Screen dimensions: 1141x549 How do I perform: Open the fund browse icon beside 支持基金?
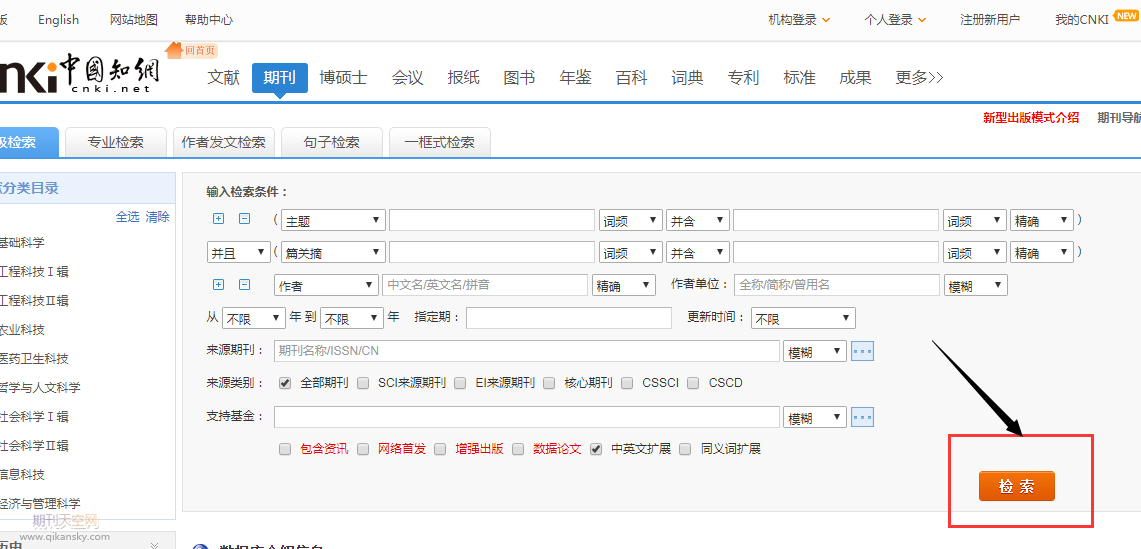[x=862, y=417]
